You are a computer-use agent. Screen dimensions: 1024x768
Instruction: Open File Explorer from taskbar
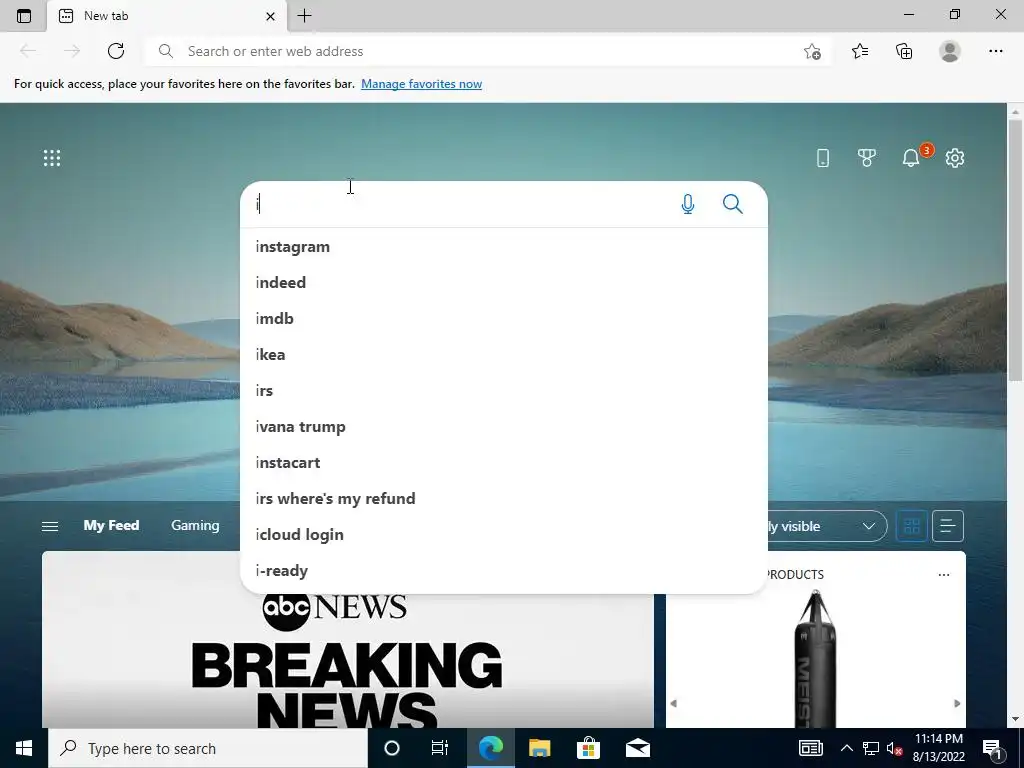(539, 748)
